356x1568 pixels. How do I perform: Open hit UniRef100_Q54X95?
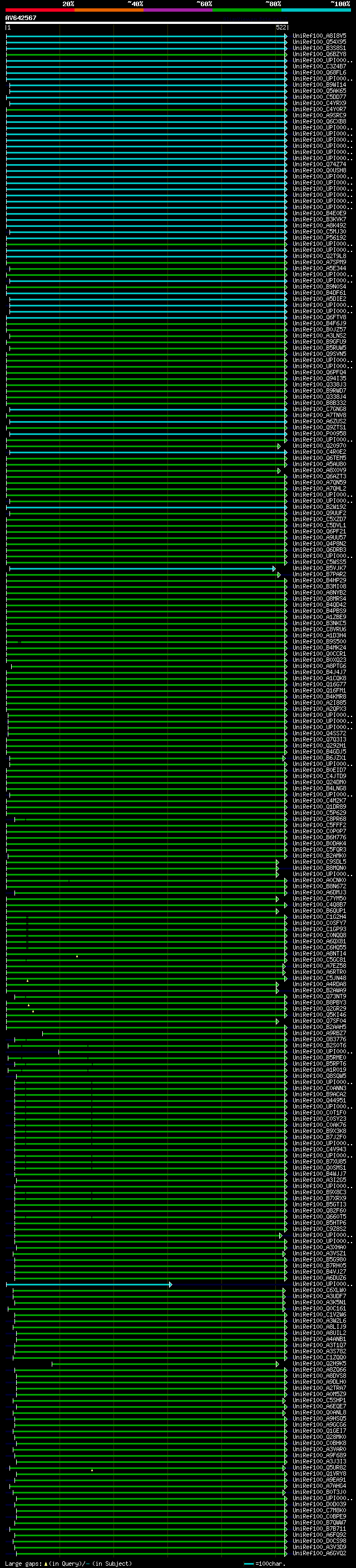319,42
